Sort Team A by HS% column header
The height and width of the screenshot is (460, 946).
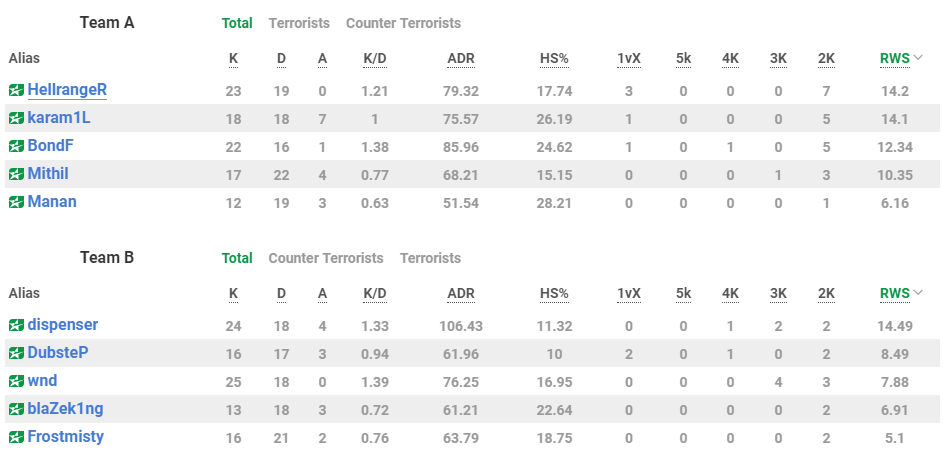tap(553, 58)
